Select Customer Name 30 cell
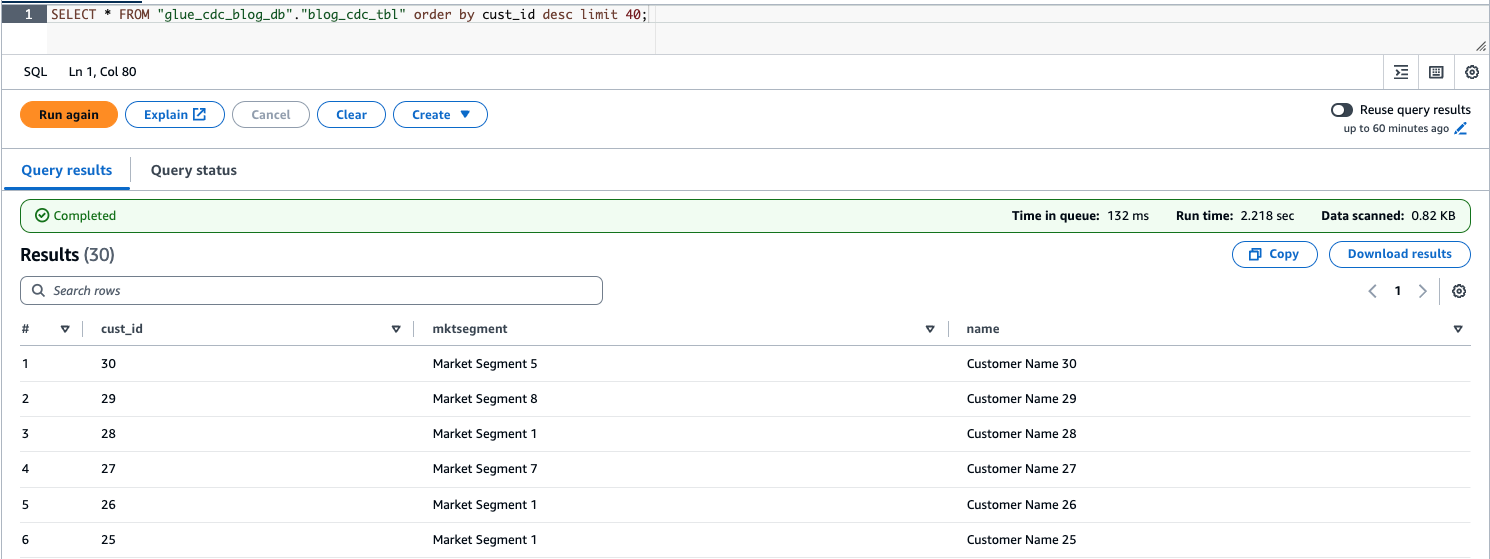The width and height of the screenshot is (1490, 559). [x=1022, y=364]
